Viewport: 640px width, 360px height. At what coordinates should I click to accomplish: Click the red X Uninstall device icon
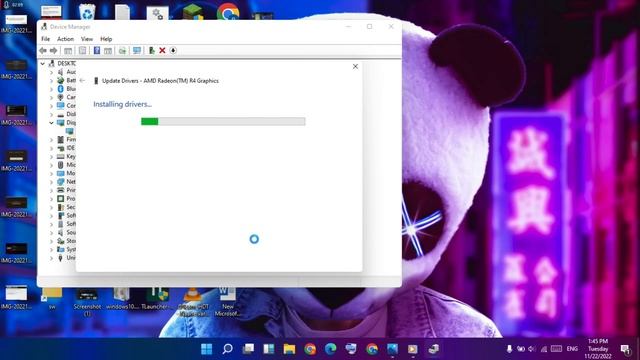162,51
